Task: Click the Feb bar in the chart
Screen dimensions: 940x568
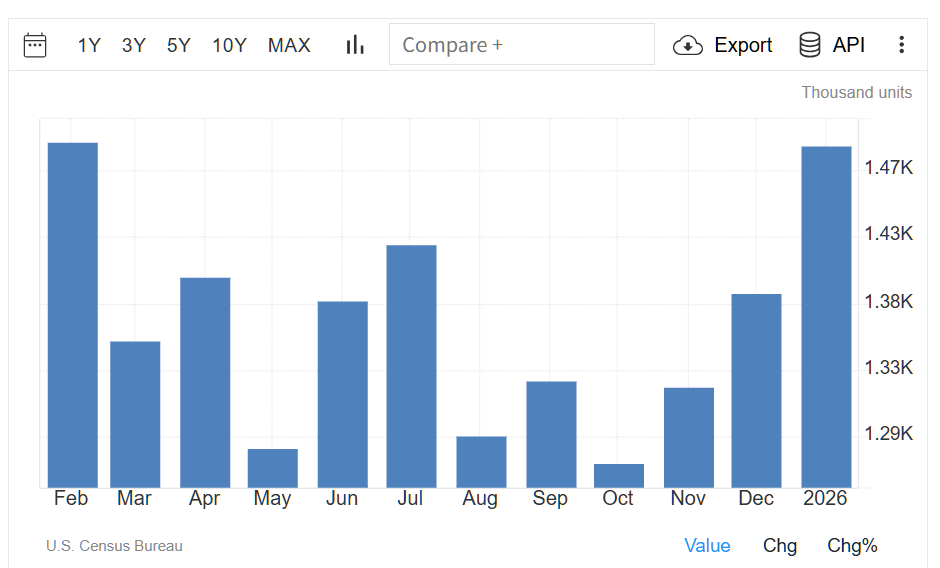Action: tap(73, 315)
